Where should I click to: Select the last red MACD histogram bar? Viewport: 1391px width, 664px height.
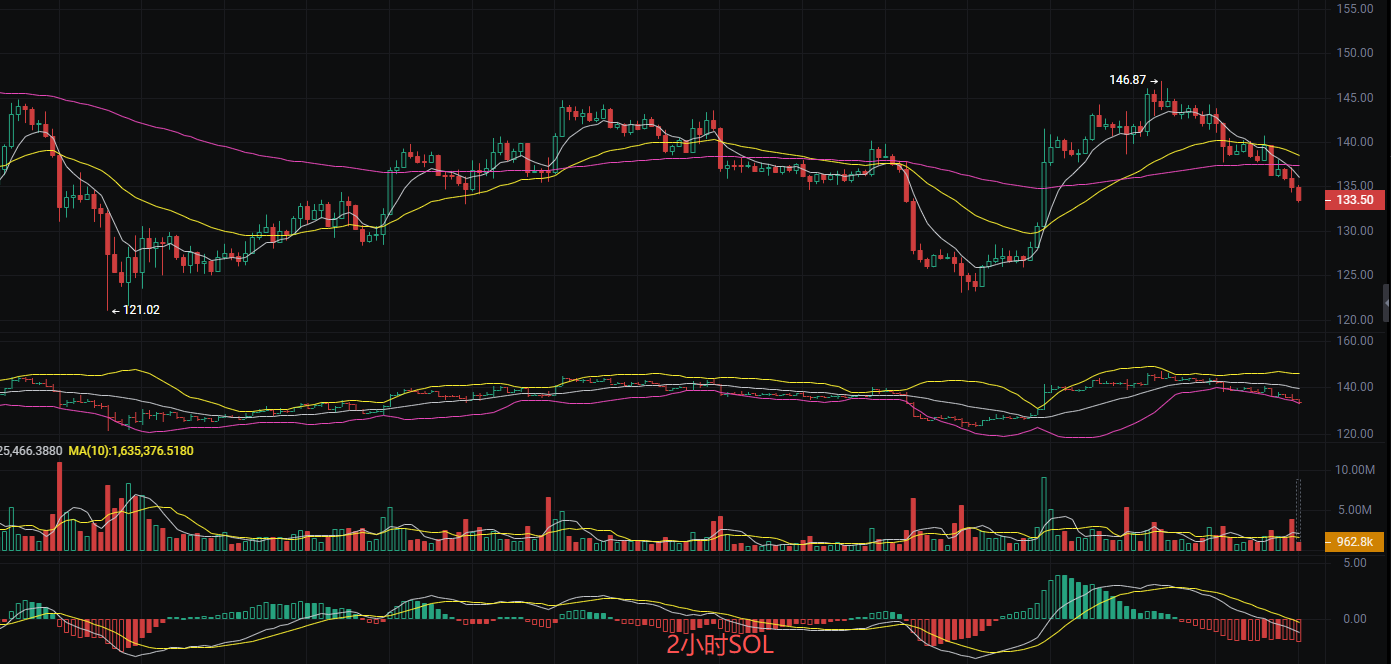[1299, 630]
